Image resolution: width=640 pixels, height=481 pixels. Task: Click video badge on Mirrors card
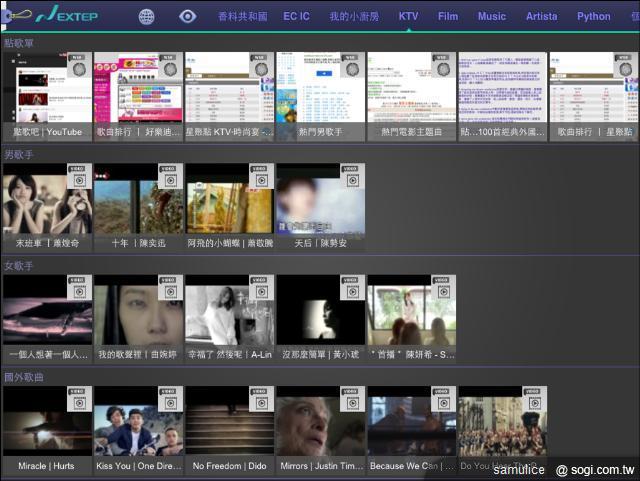pos(352,399)
